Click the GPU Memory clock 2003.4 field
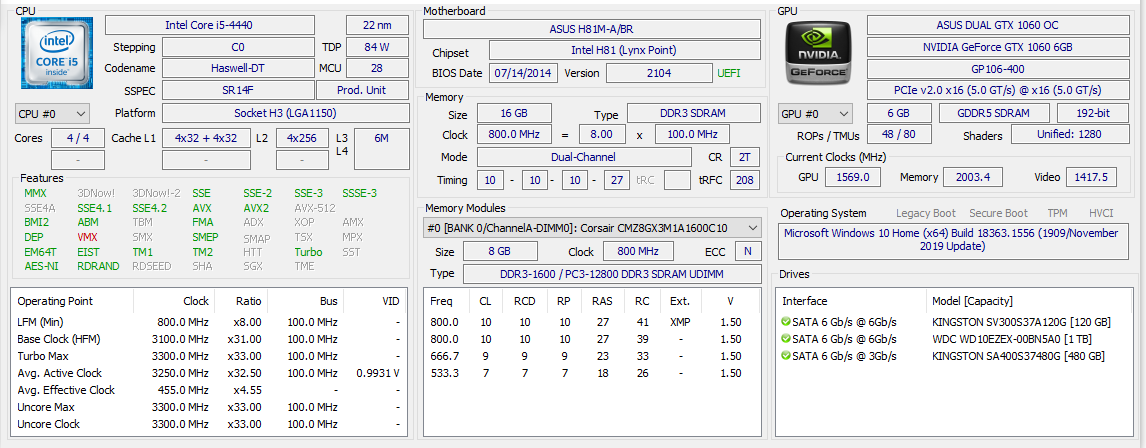Viewport: 1146px width, 448px height. tap(973, 177)
